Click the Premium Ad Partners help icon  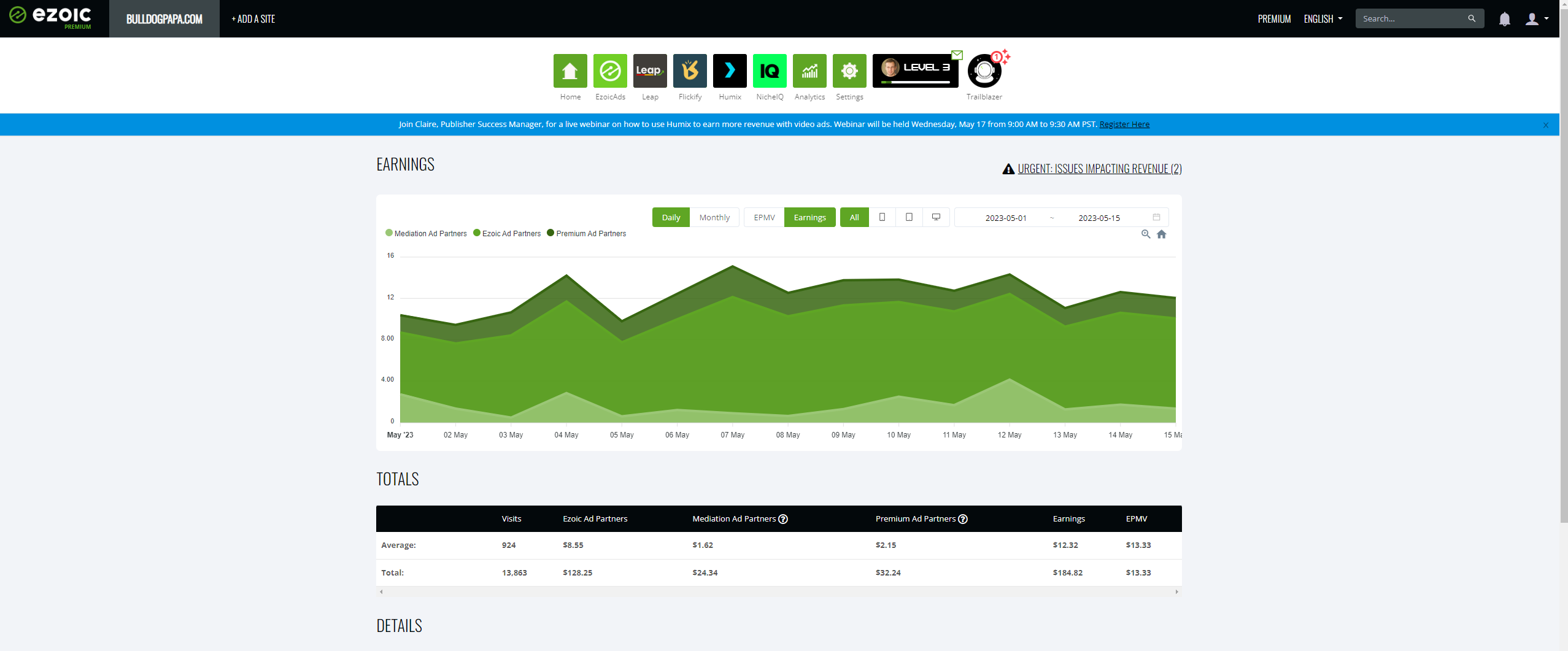point(963,519)
